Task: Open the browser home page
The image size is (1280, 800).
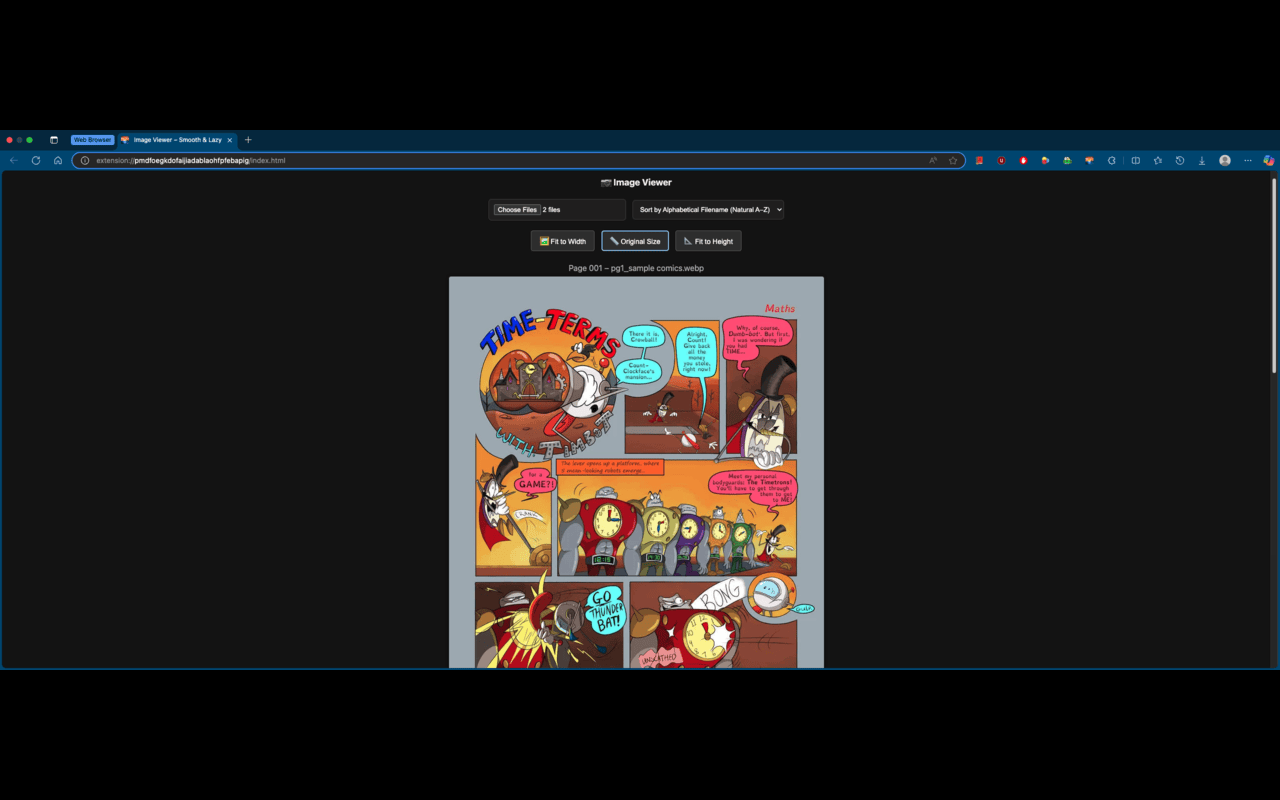Action: tap(58, 160)
